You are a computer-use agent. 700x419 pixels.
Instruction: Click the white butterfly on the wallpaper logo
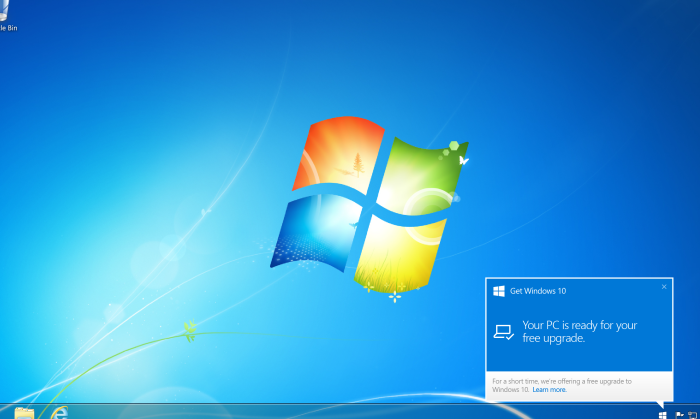click(463, 160)
